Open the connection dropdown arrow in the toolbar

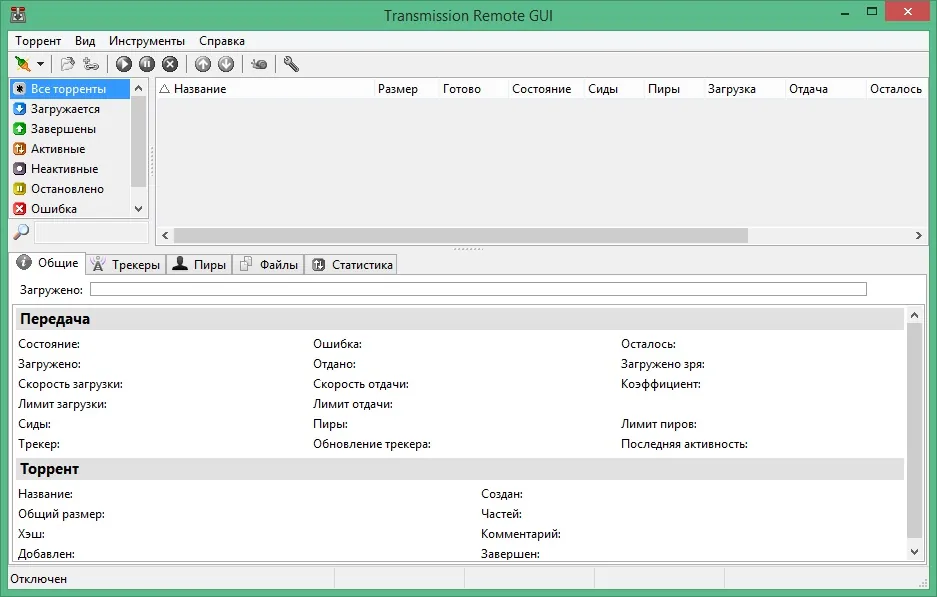[x=40, y=64]
